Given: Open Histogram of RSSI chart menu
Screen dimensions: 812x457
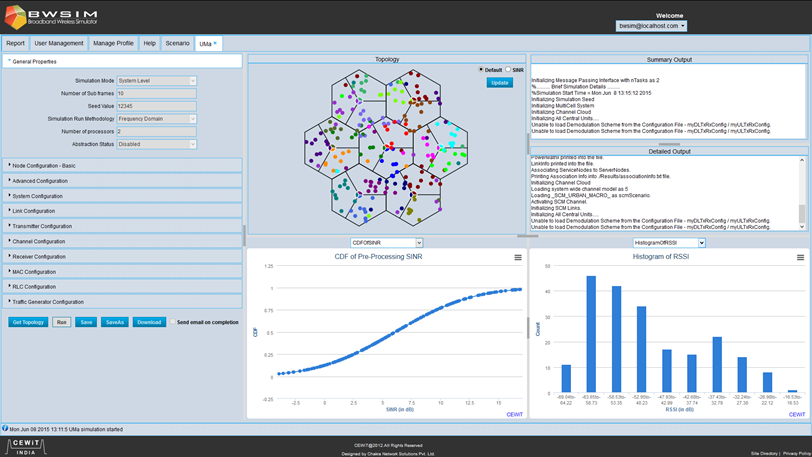Looking at the screenshot, I should [x=800, y=258].
